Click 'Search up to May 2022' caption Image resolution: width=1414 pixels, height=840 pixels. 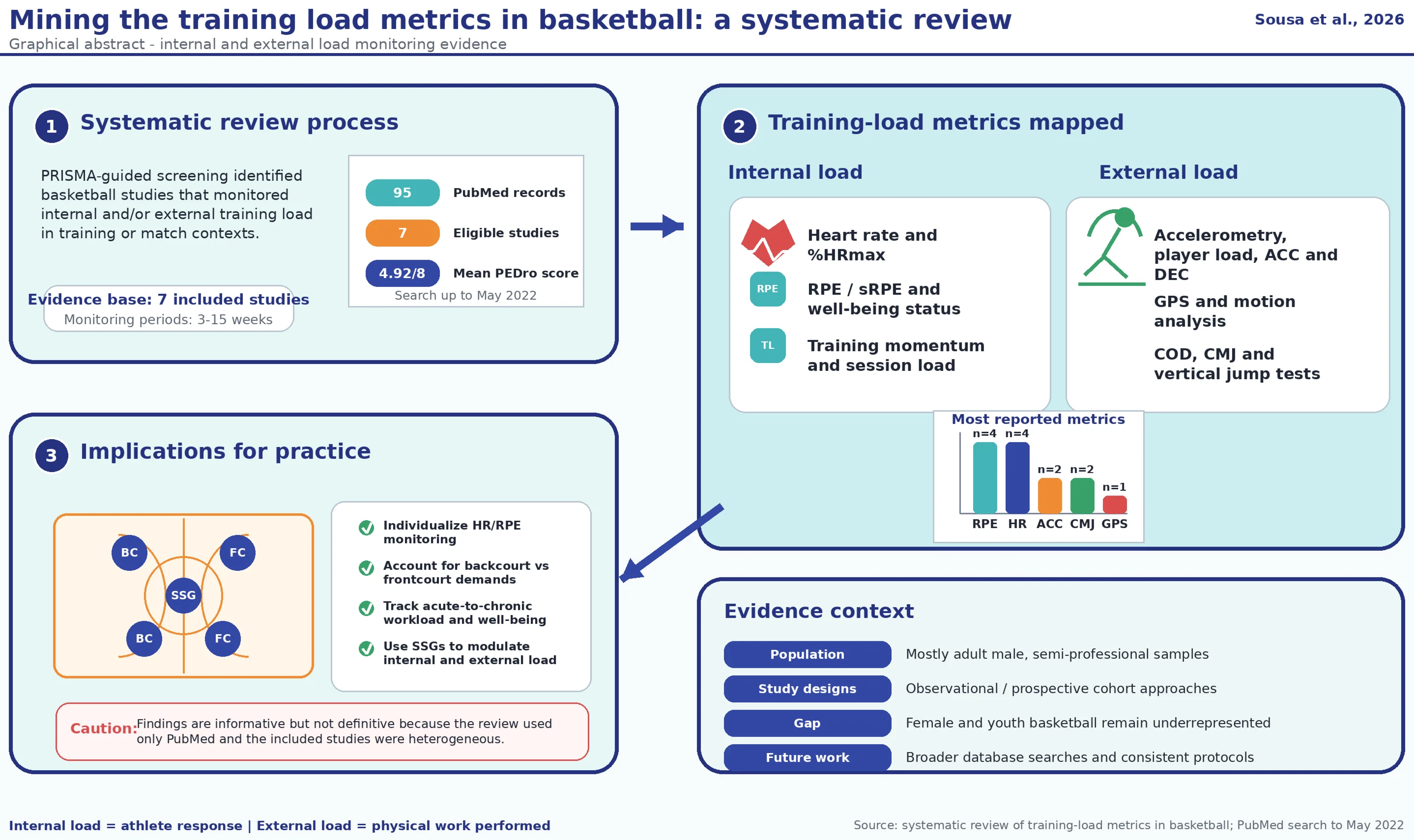pyautogui.click(x=465, y=295)
